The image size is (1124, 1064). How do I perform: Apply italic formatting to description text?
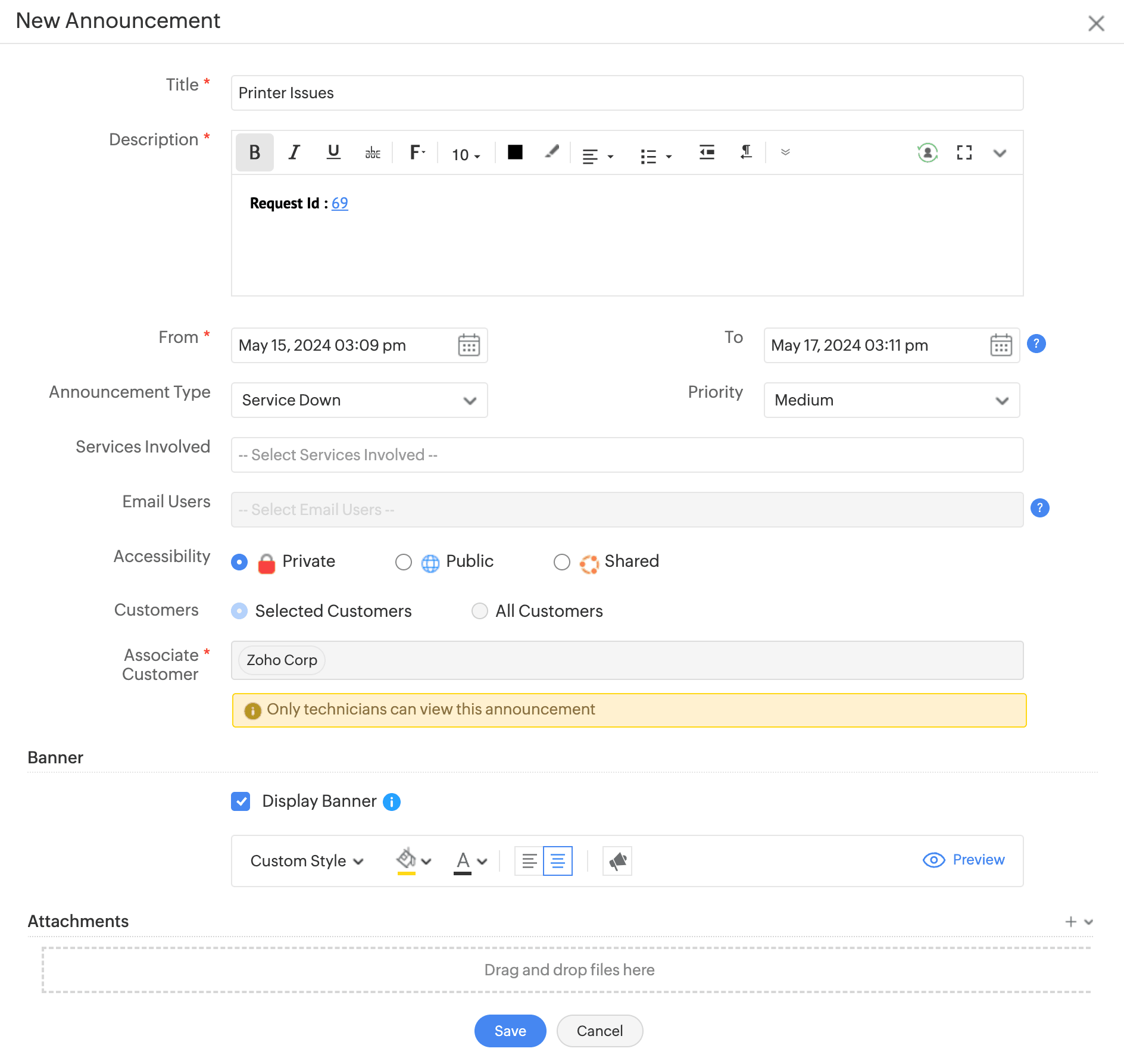(x=294, y=153)
